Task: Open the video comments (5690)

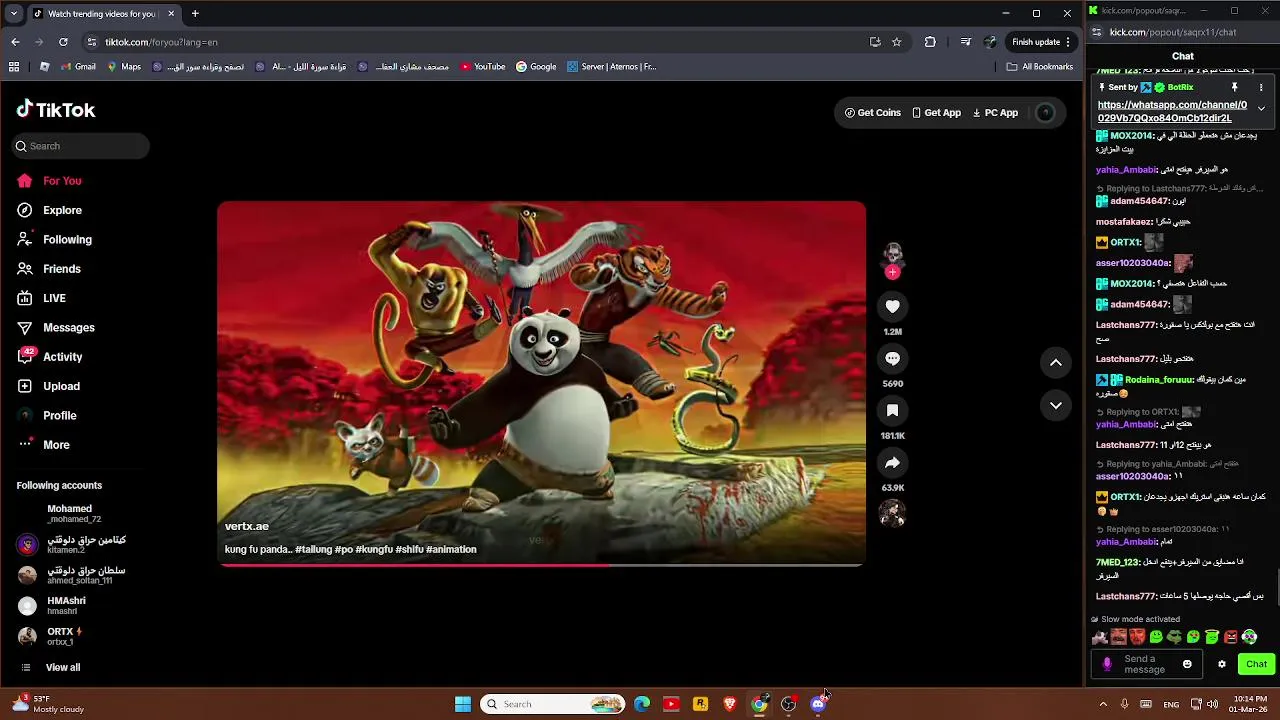Action: 892,358
